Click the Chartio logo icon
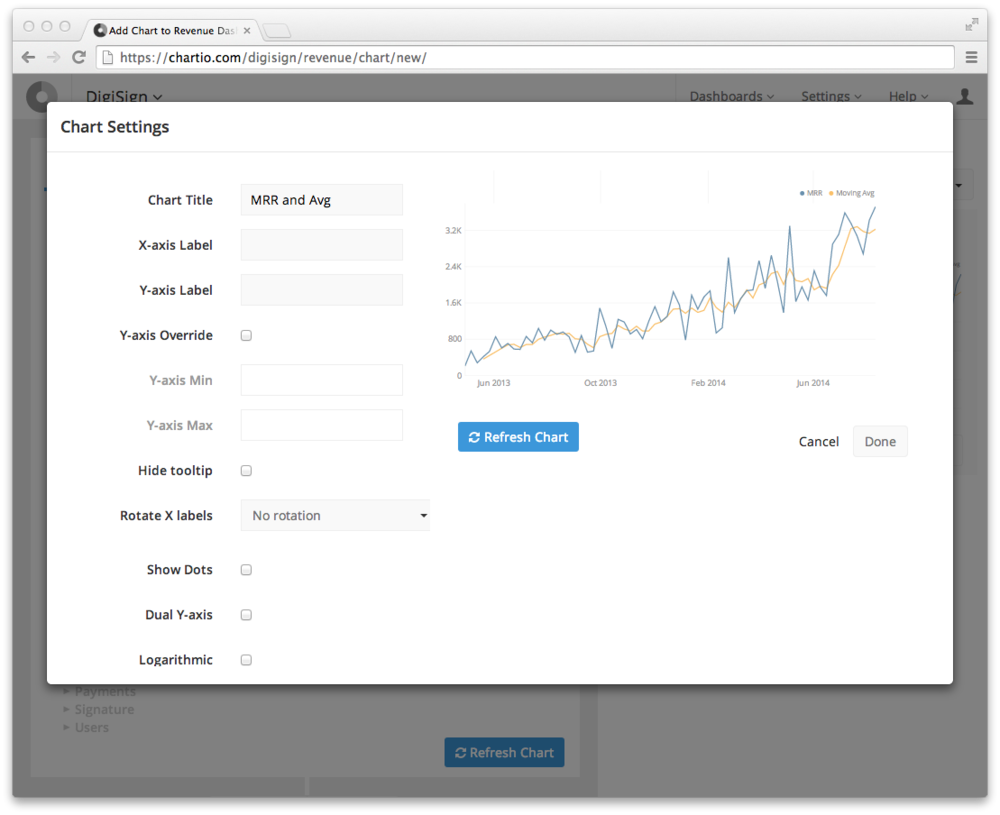The width and height of the screenshot is (1000, 815). [42, 97]
